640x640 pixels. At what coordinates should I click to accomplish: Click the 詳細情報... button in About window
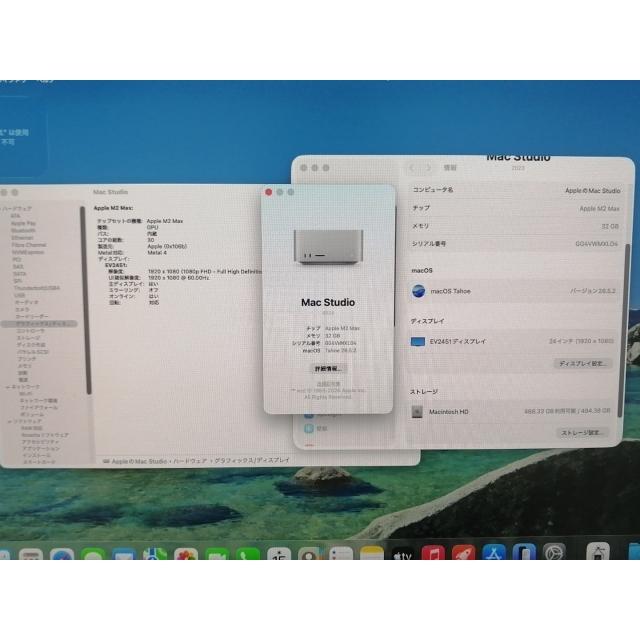point(328,369)
